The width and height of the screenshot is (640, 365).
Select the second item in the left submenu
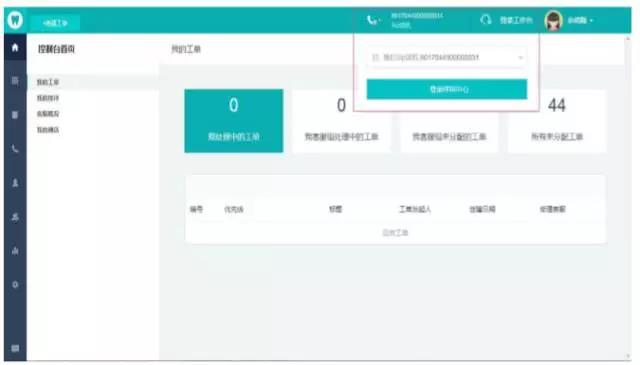coord(48,98)
